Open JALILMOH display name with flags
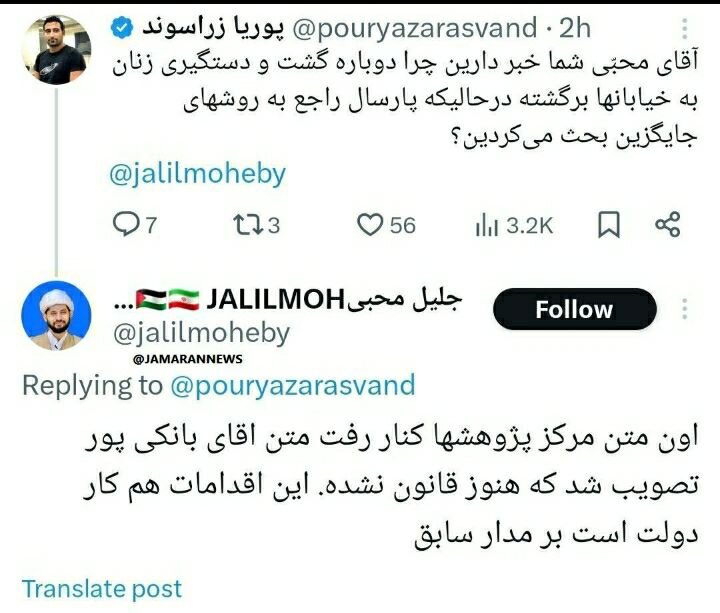 288,299
